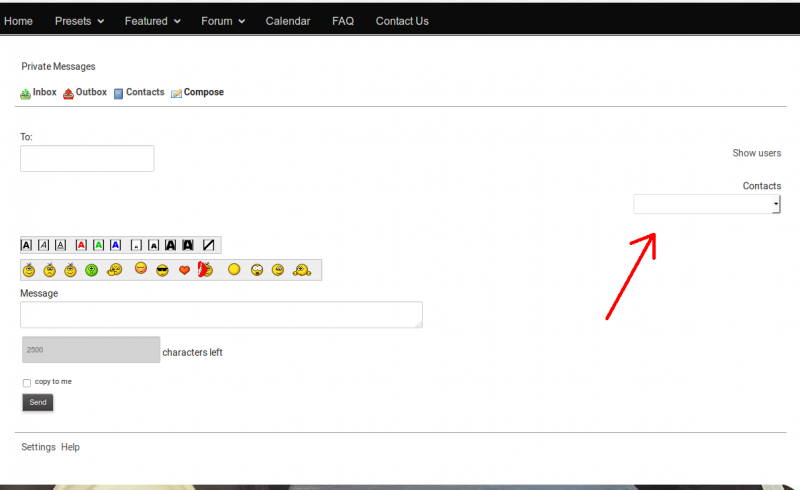This screenshot has height=490, width=800.
Task: Apply green text color formatting
Action: [99, 245]
